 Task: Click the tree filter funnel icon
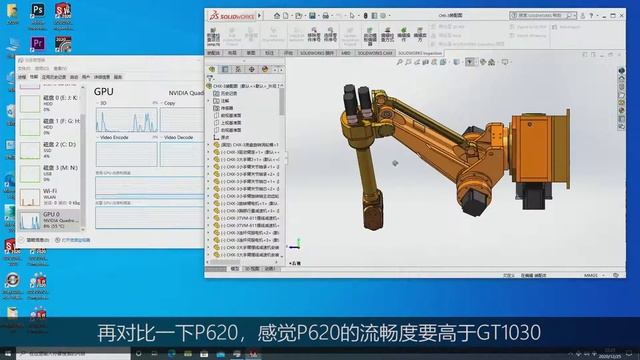click(x=210, y=78)
